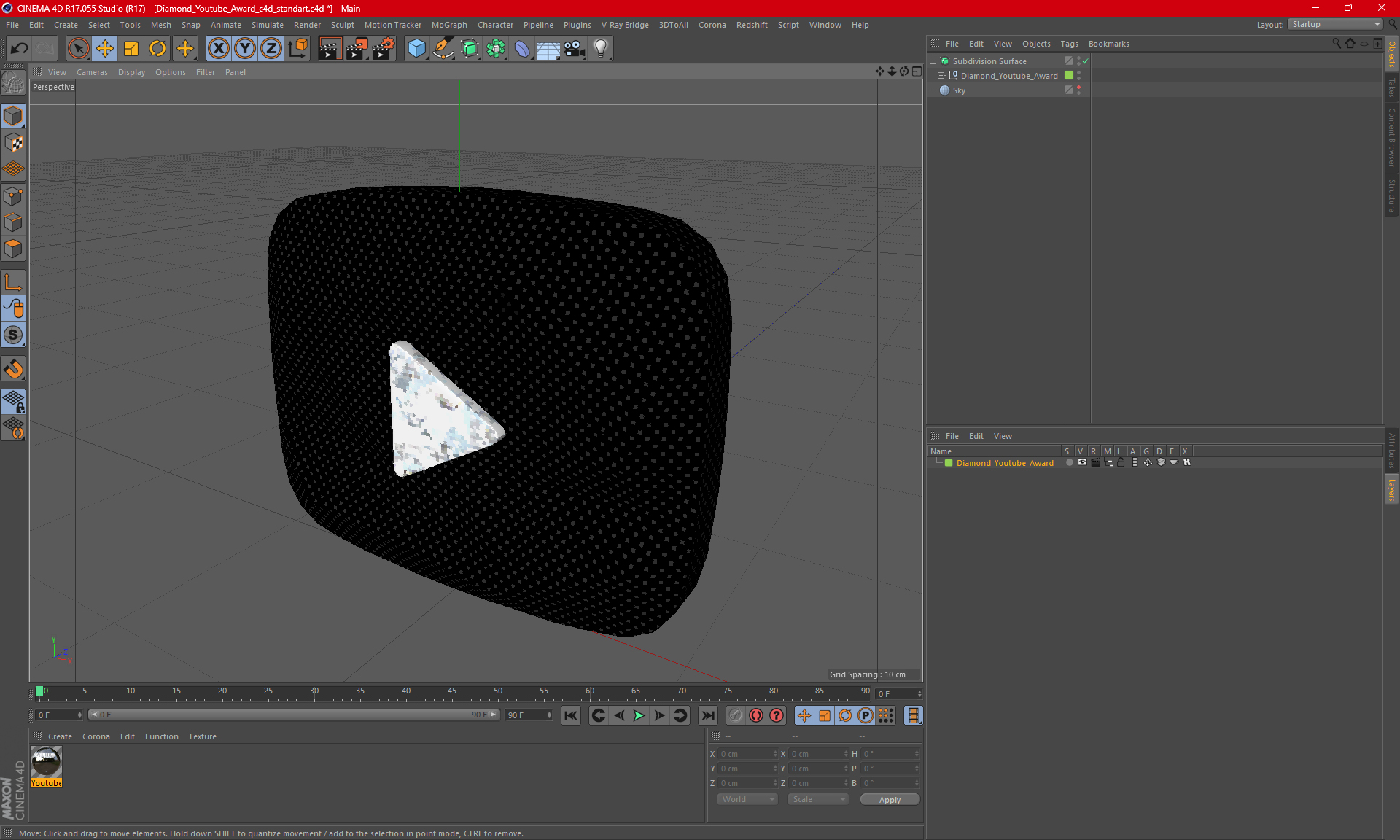Viewport: 1400px width, 840px height.
Task: Select Polygons mode in left sidebar
Action: (x=13, y=249)
